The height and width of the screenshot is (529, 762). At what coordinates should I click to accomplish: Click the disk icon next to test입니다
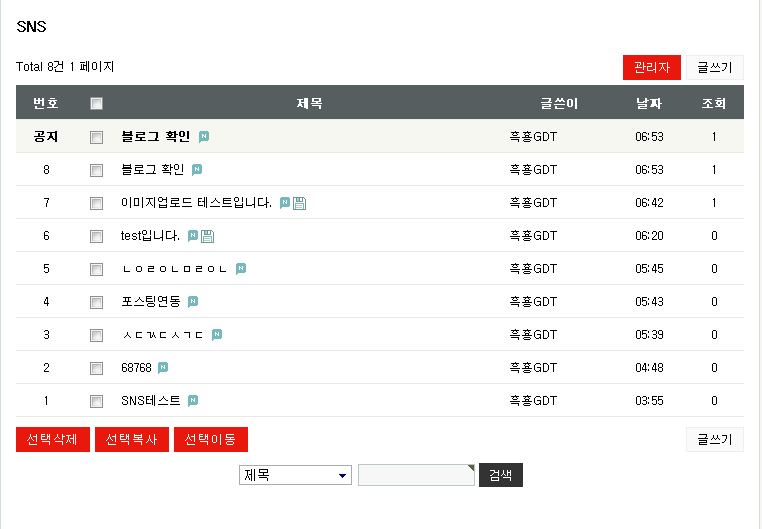click(x=208, y=236)
